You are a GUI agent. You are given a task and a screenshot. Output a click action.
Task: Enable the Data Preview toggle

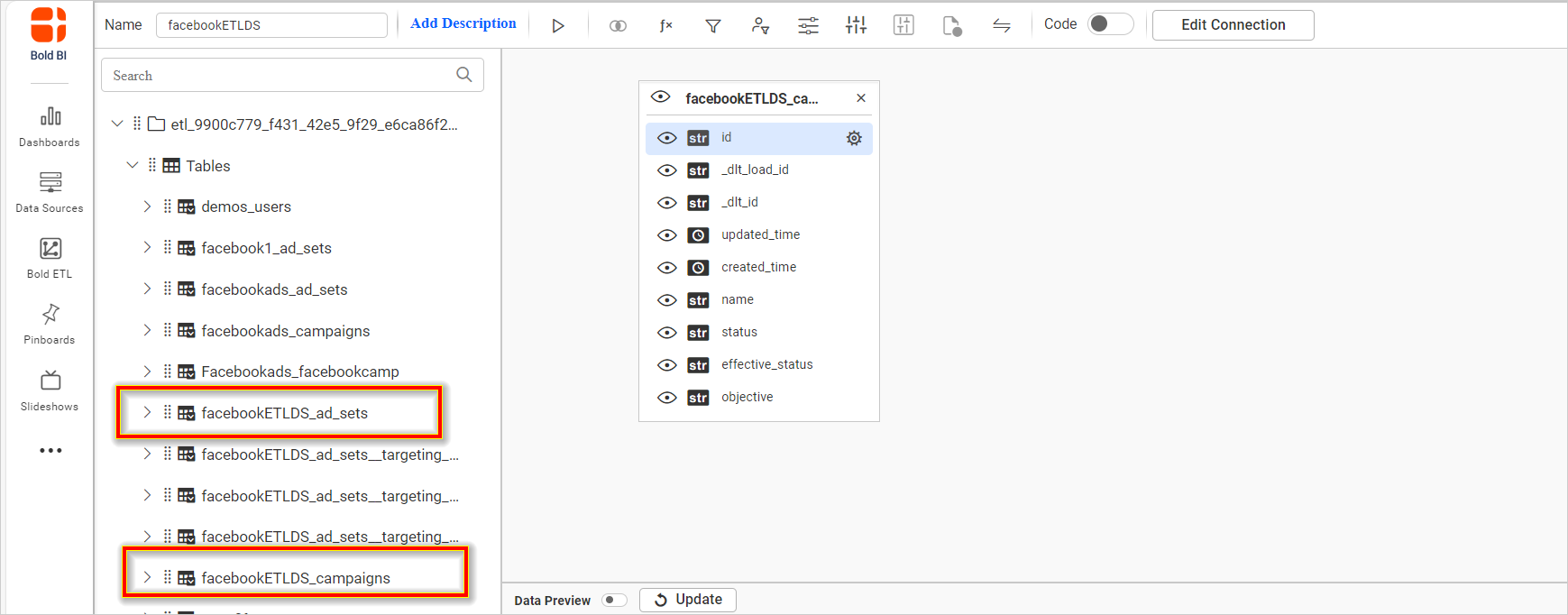pyautogui.click(x=614, y=600)
